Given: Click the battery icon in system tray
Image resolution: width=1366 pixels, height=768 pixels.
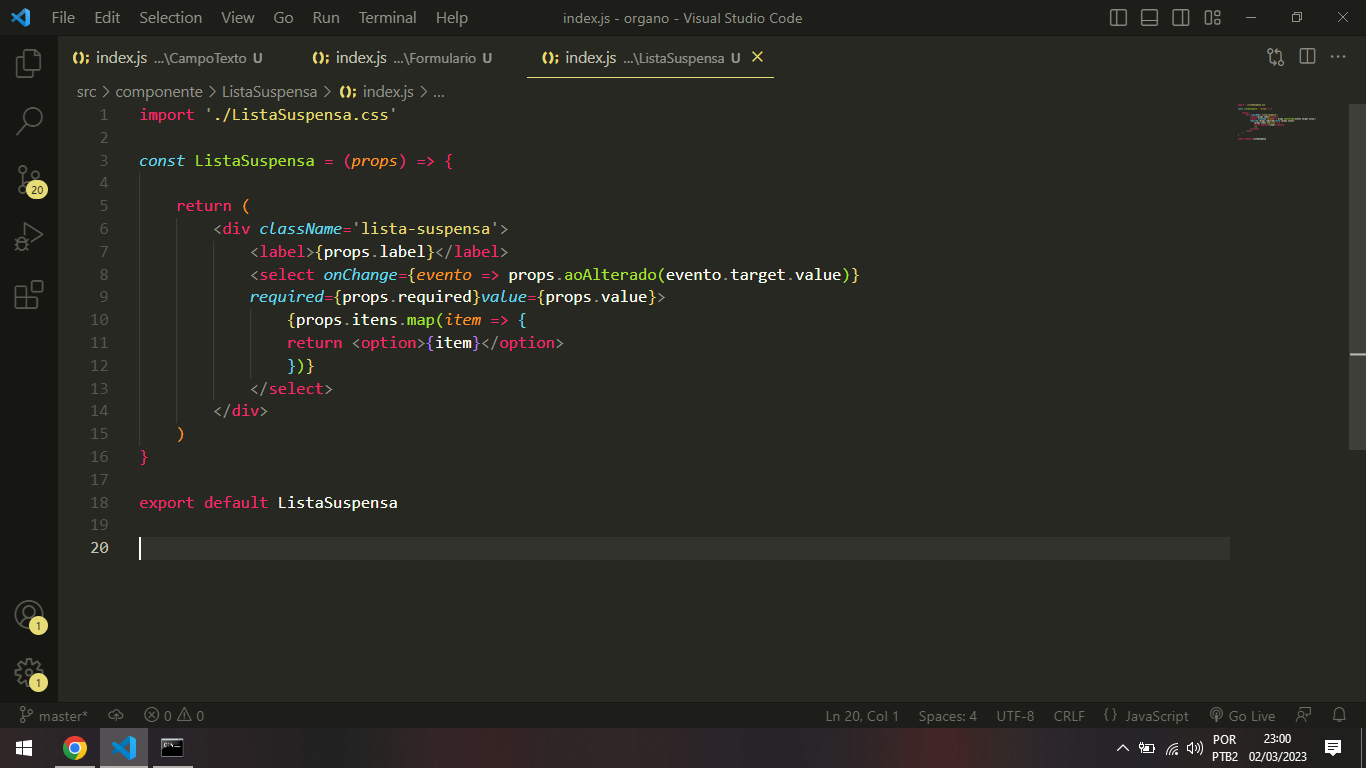Looking at the screenshot, I should pos(1147,748).
